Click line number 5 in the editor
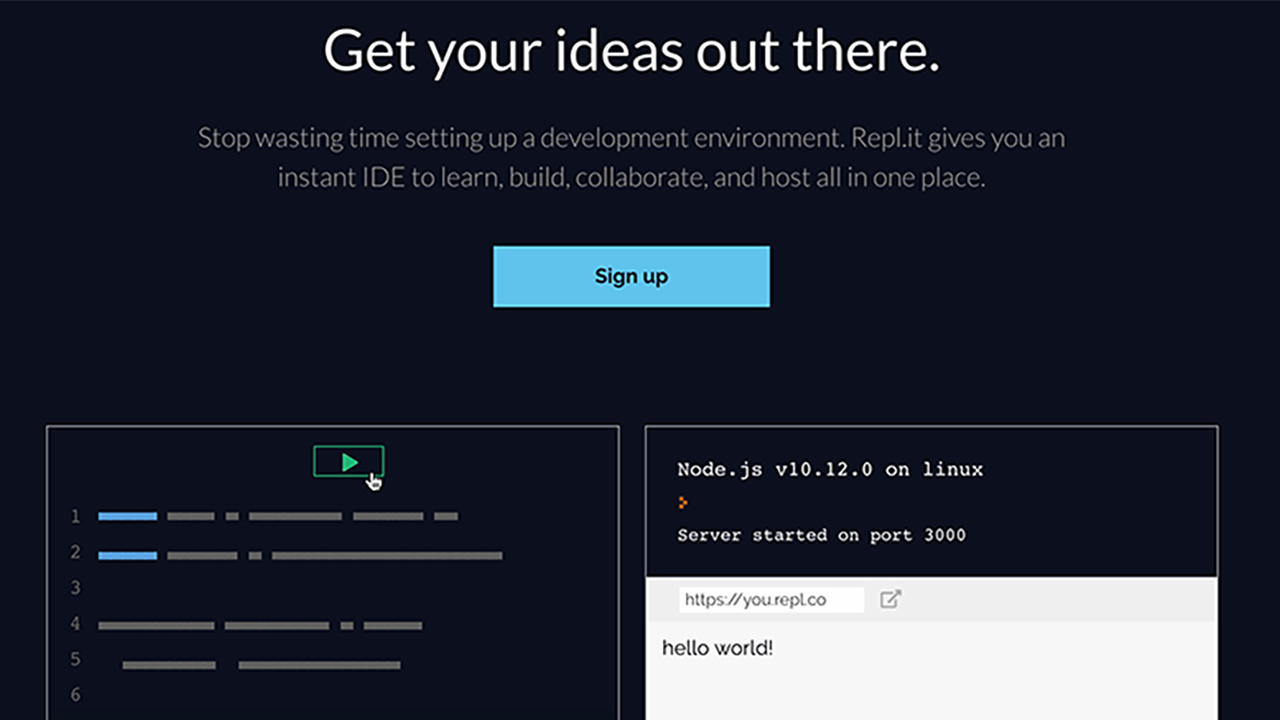1280x720 pixels. 75,659
